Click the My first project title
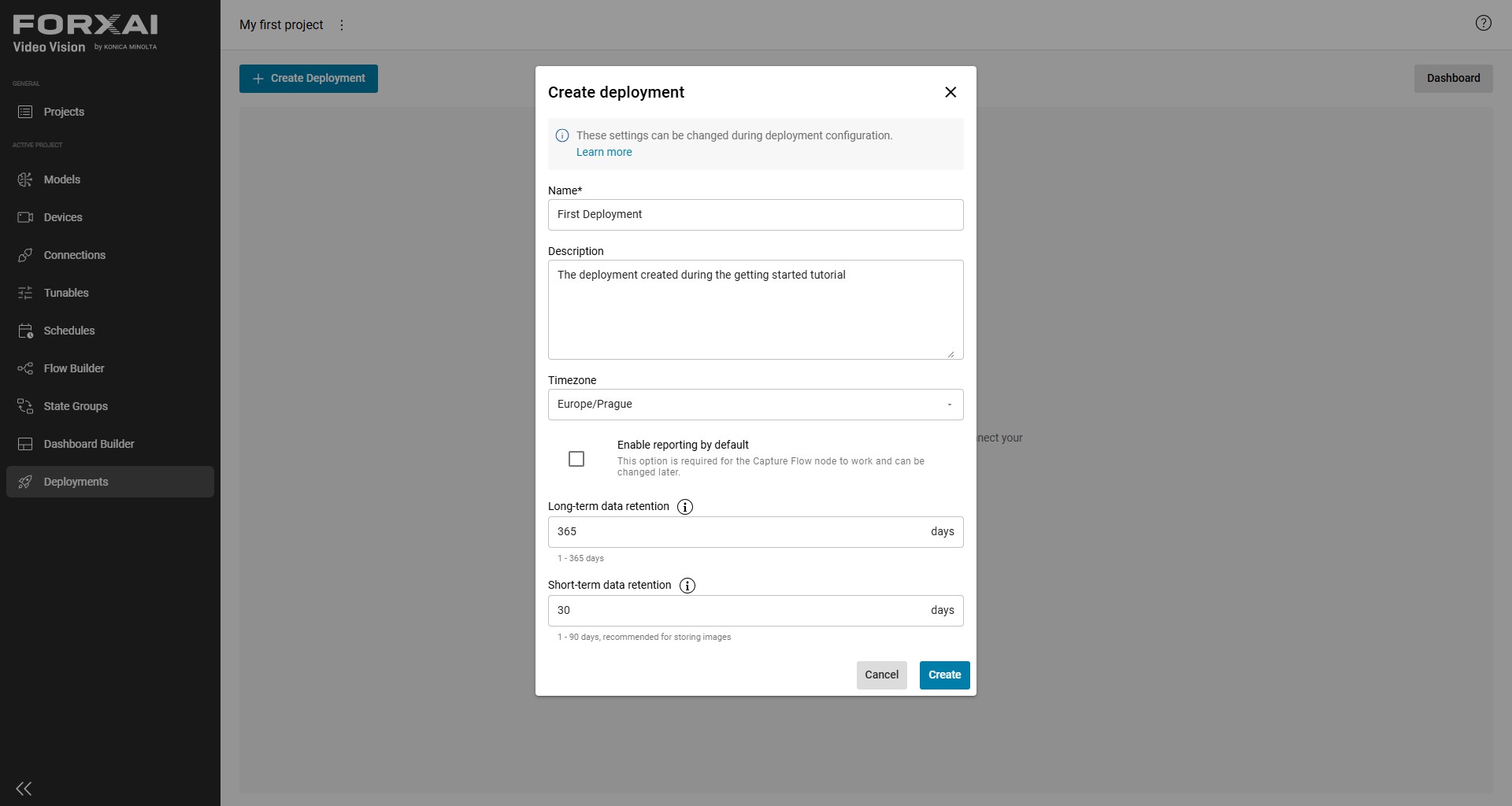1512x806 pixels. [281, 25]
